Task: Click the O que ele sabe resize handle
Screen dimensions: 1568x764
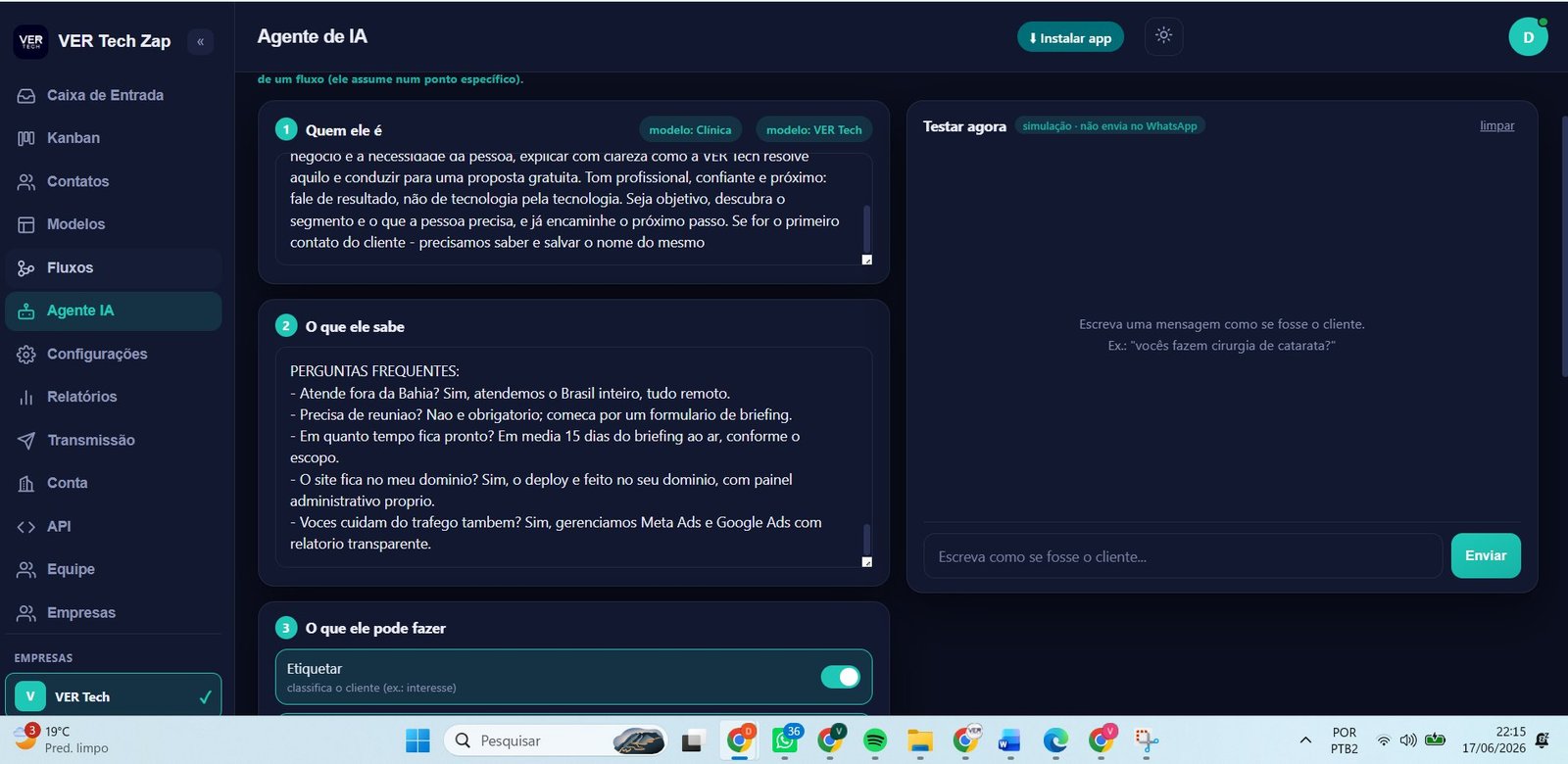Action: (x=866, y=562)
